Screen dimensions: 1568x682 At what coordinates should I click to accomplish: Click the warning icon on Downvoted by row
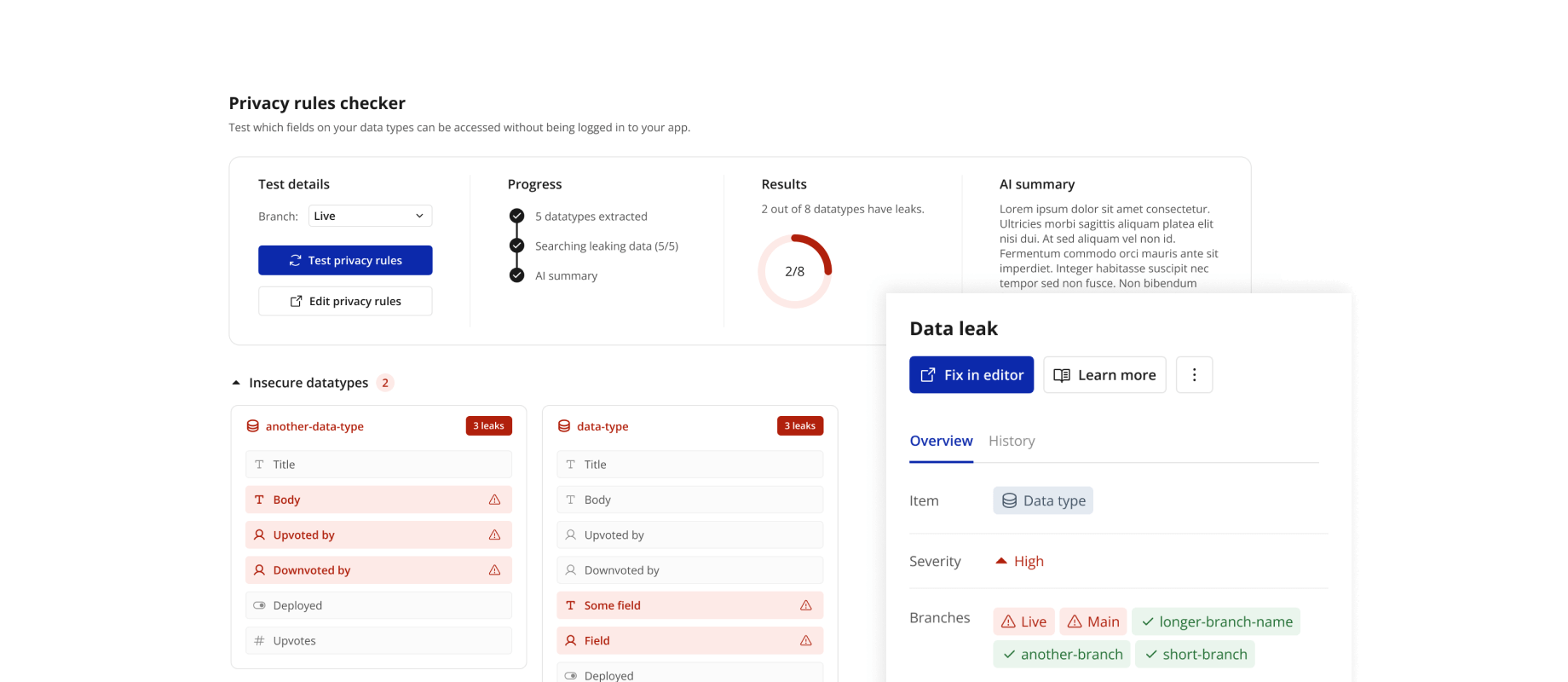pos(494,570)
